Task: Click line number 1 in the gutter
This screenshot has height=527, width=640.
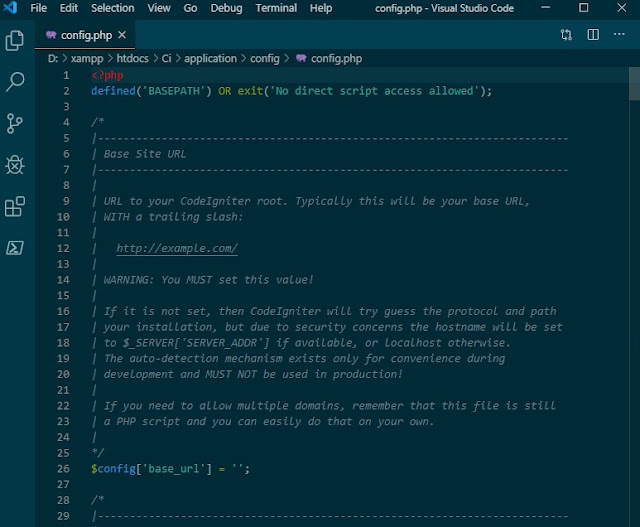Action: click(67, 76)
